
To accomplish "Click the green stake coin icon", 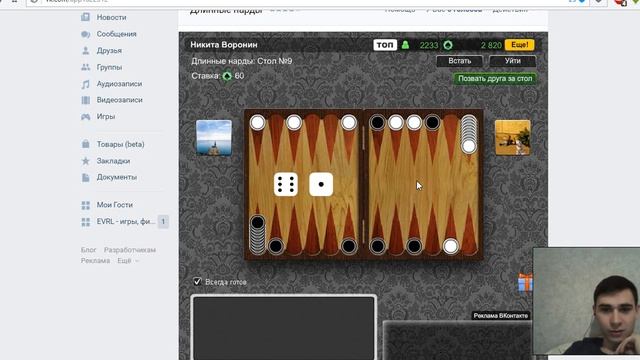I will pyautogui.click(x=227, y=76).
